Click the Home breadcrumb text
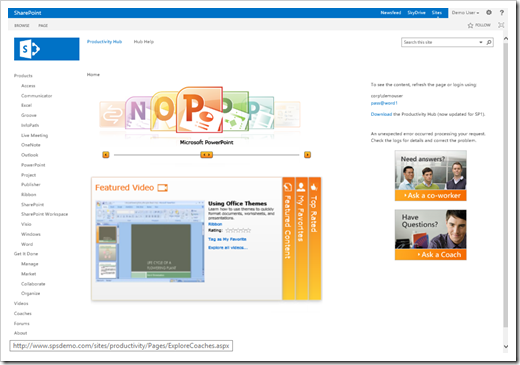Image resolution: width=520 pixels, height=365 pixels. point(93,75)
